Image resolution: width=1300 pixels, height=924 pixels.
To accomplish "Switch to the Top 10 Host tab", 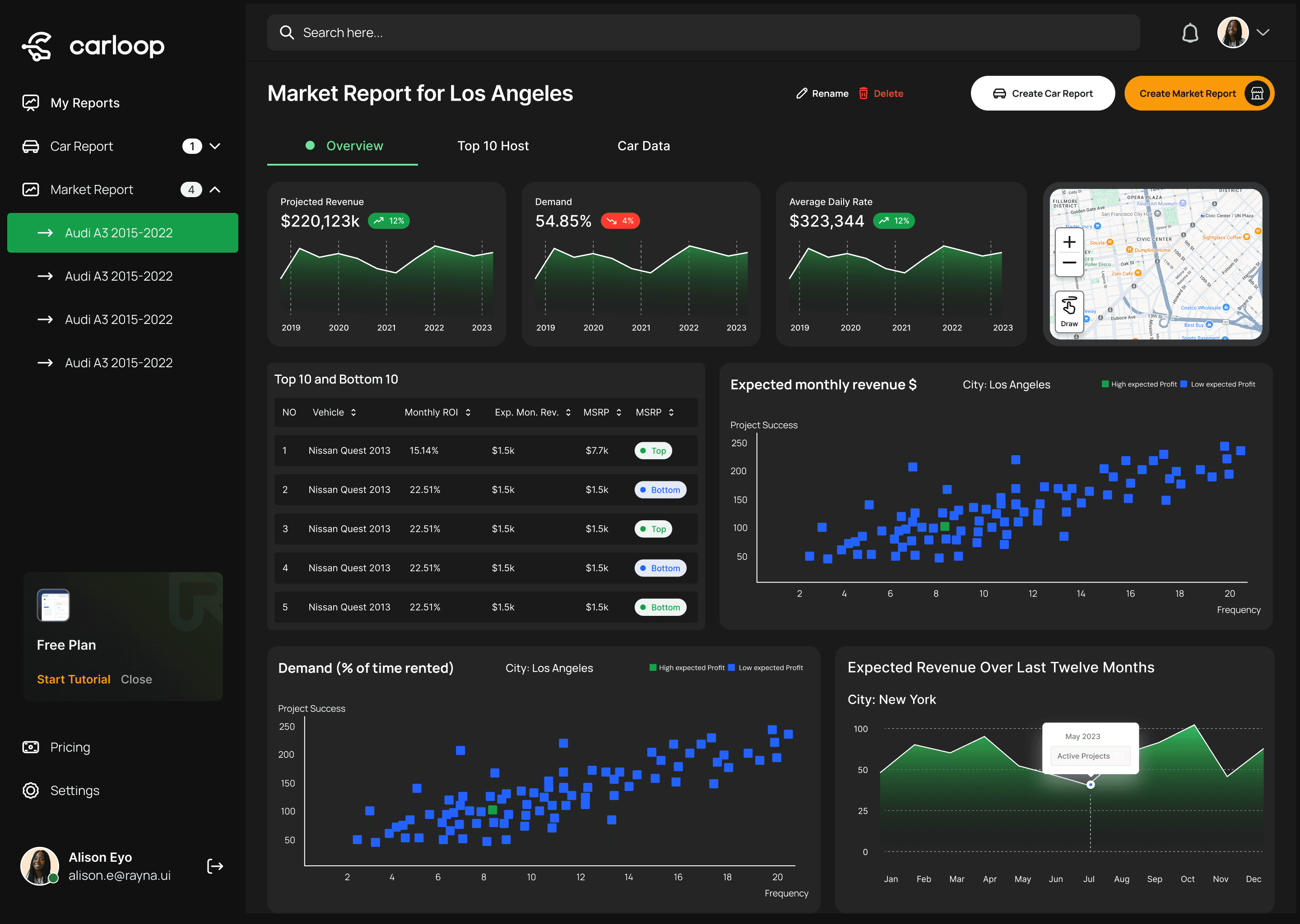I will pyautogui.click(x=493, y=146).
